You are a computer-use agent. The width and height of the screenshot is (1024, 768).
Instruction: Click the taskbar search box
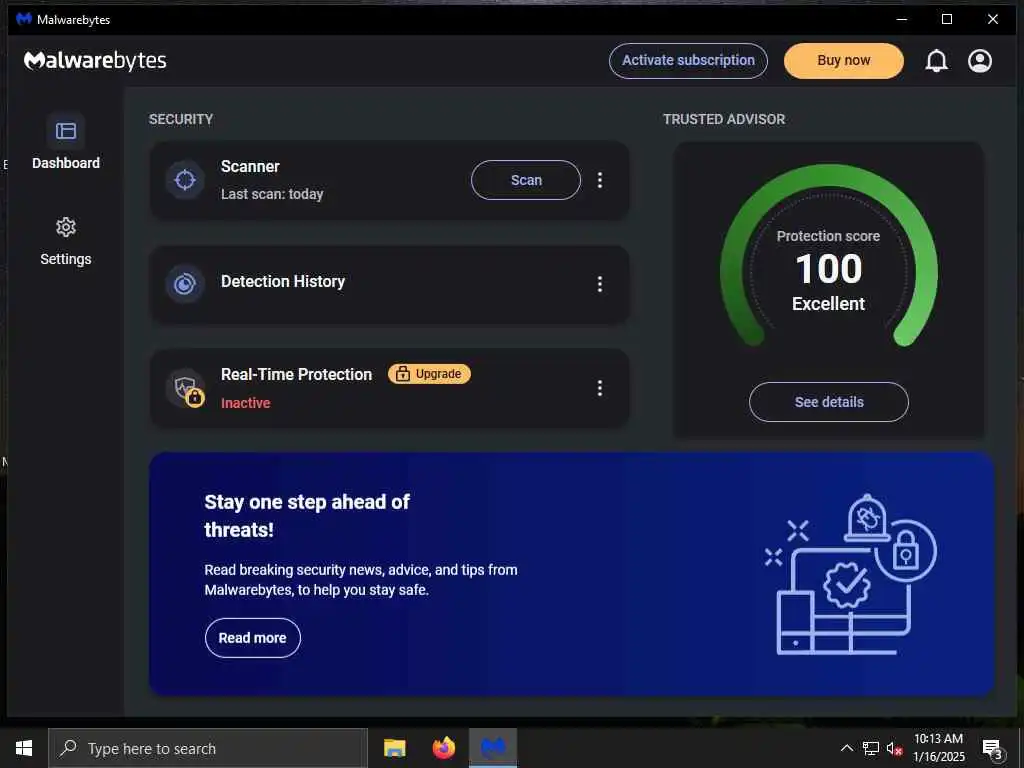click(208, 748)
